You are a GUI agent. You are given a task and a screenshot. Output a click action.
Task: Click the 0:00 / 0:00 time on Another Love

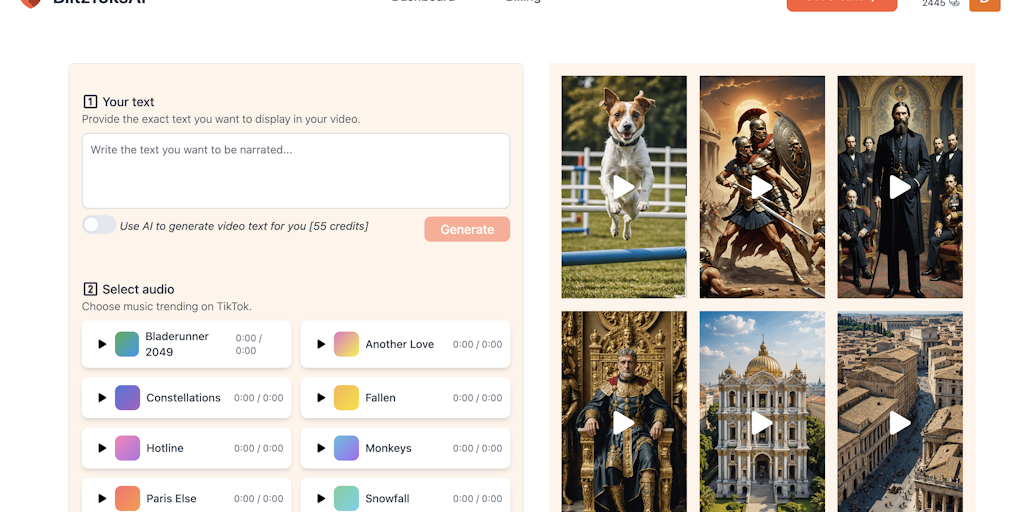477,344
